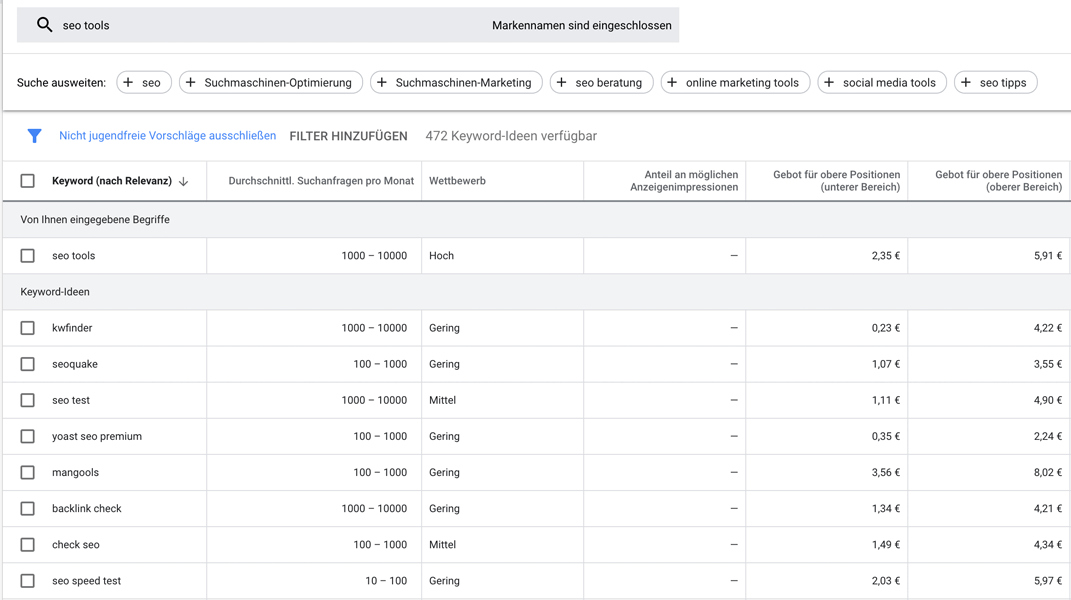Click 'seo tools' keyword in entered terms
Image resolution: width=1071 pixels, height=600 pixels.
pos(74,256)
